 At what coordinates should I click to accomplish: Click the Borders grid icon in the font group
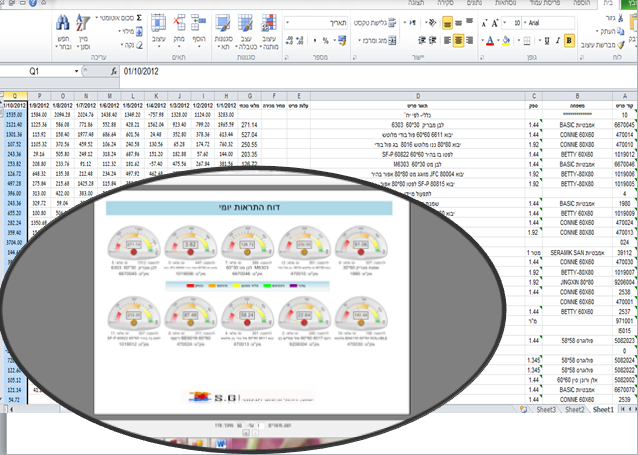coord(527,41)
